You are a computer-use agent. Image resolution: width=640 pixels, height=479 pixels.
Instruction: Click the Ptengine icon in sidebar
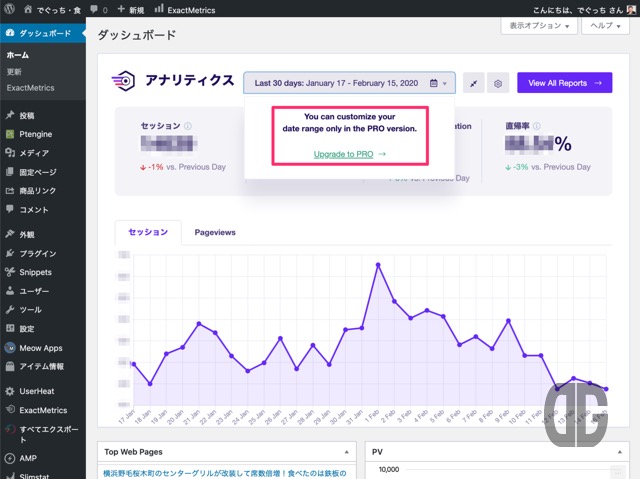point(10,134)
